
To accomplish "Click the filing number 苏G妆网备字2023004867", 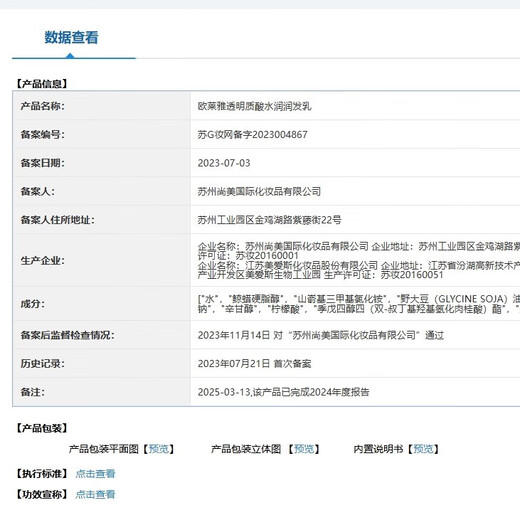I will click(x=252, y=135).
